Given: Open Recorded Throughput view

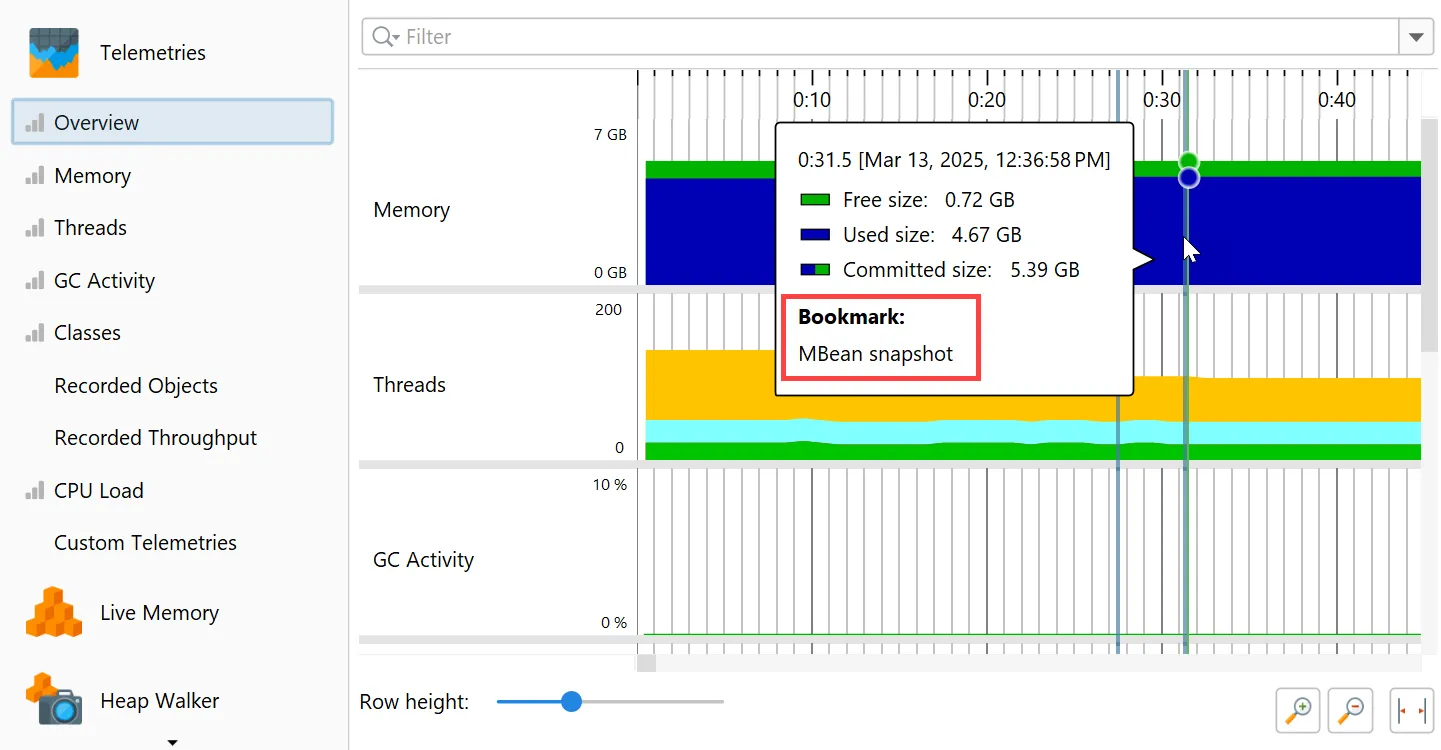Looking at the screenshot, I should click(155, 438).
